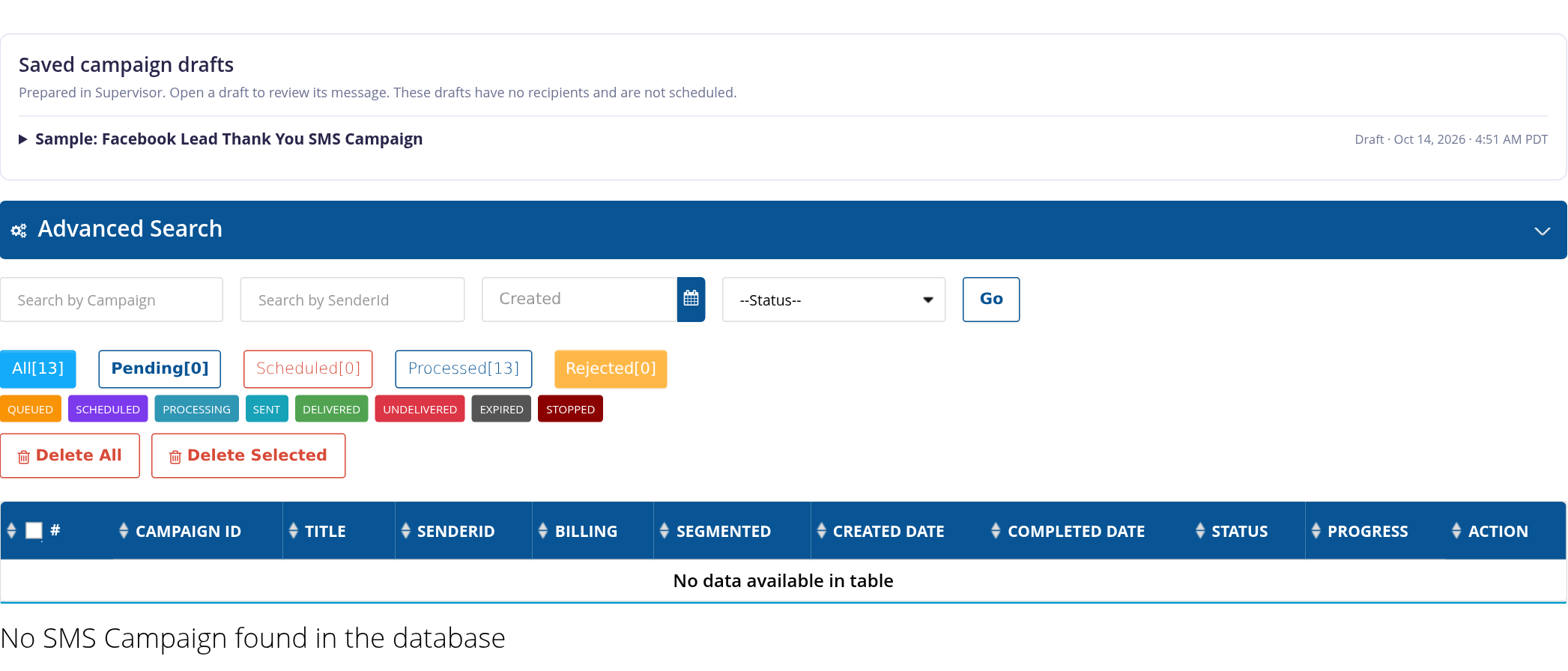Click the sort arrows beside SenderID
The width and height of the screenshot is (1568, 671).
pos(406,531)
